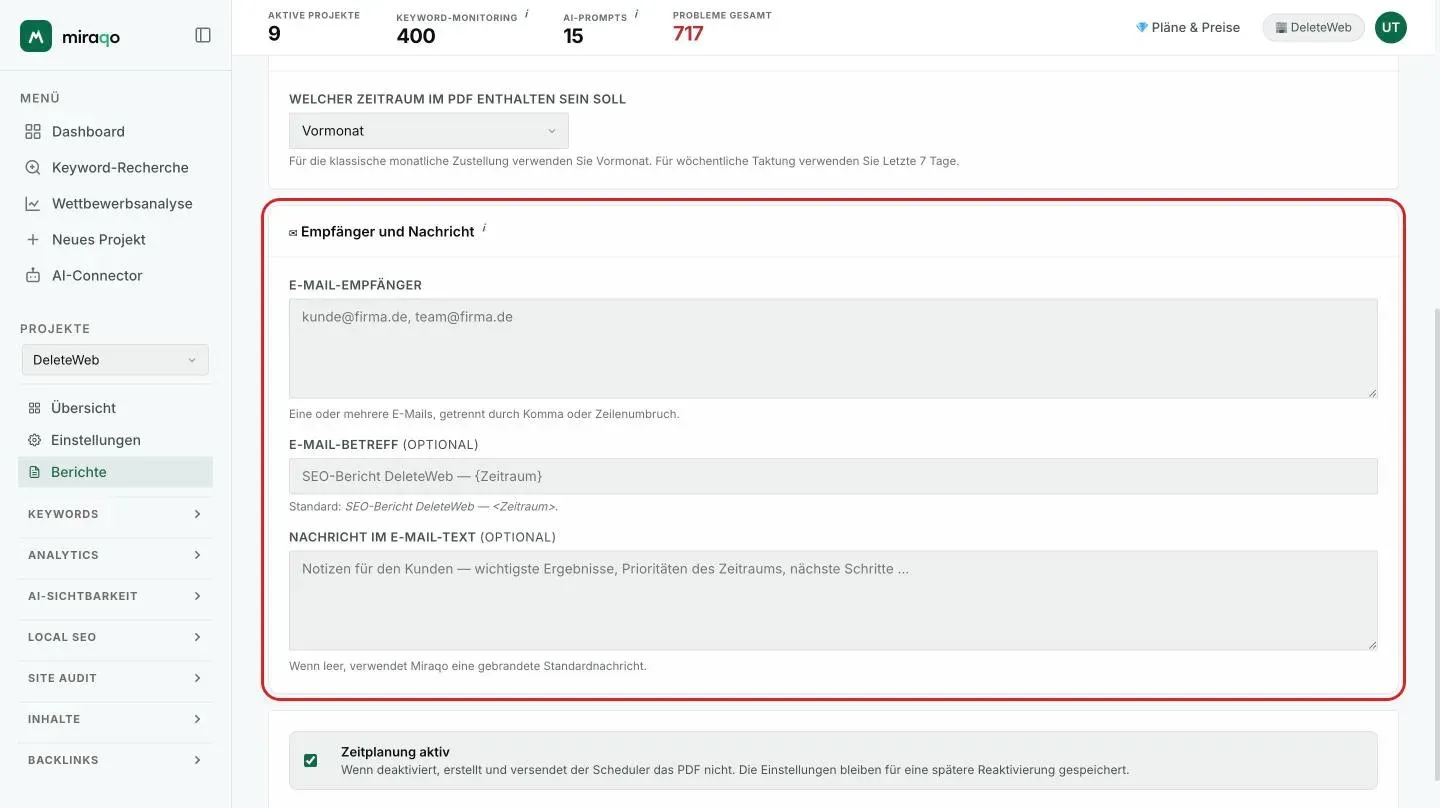Screen dimensions: 1440x808
Task: Go to Dashboard in the menu
Action: pyautogui.click(x=88, y=131)
